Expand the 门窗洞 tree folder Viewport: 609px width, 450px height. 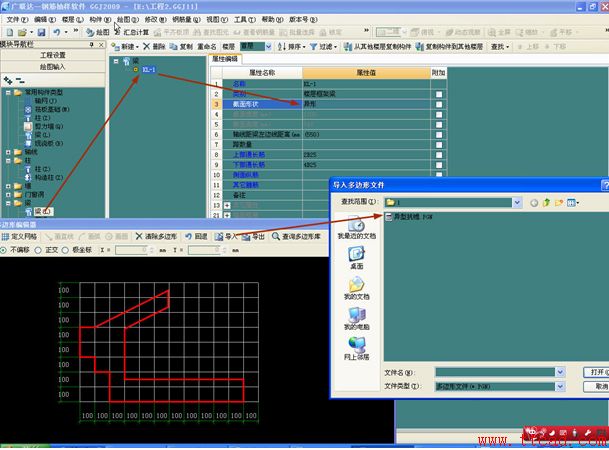click(8, 195)
